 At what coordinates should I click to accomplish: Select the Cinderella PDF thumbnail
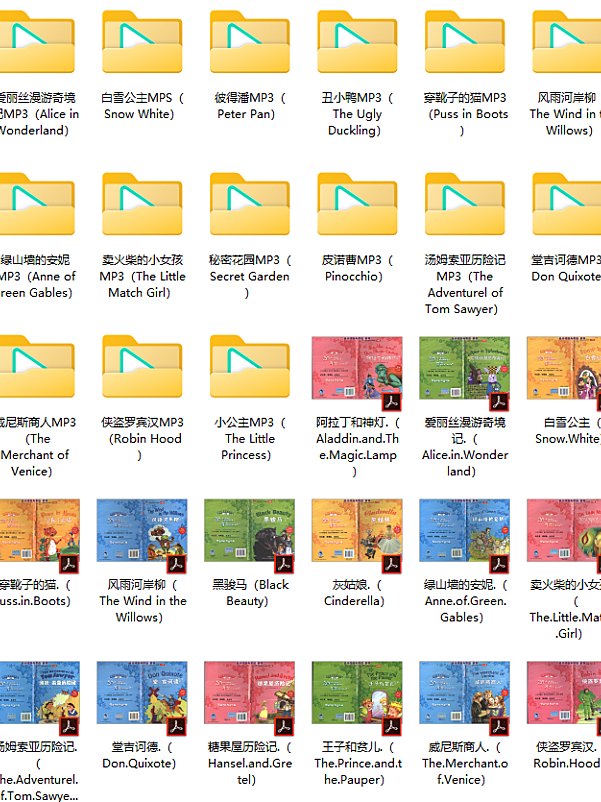[357, 535]
